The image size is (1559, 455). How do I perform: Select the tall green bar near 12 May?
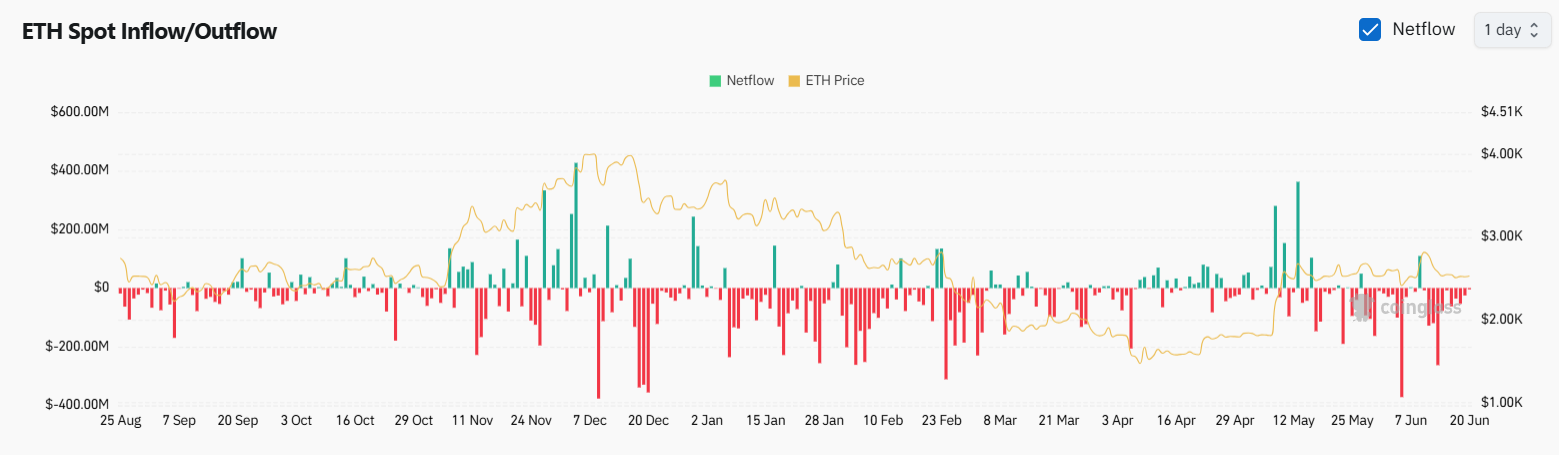point(1297,235)
